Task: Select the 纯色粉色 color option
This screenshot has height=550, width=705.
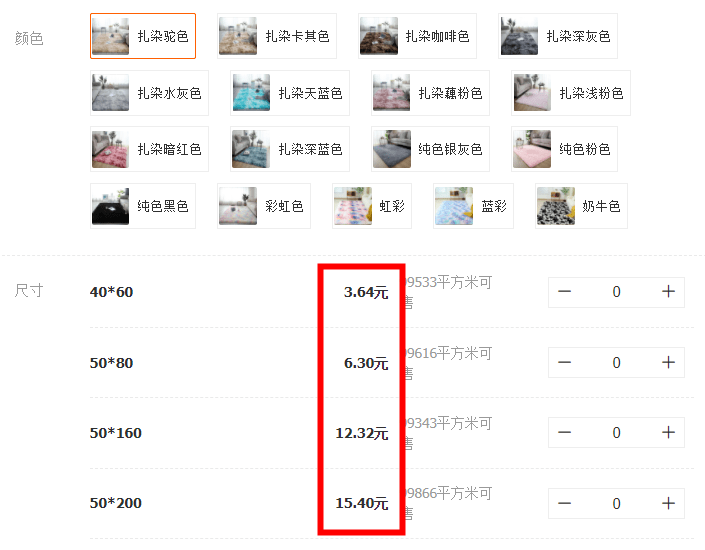Action: point(564,149)
